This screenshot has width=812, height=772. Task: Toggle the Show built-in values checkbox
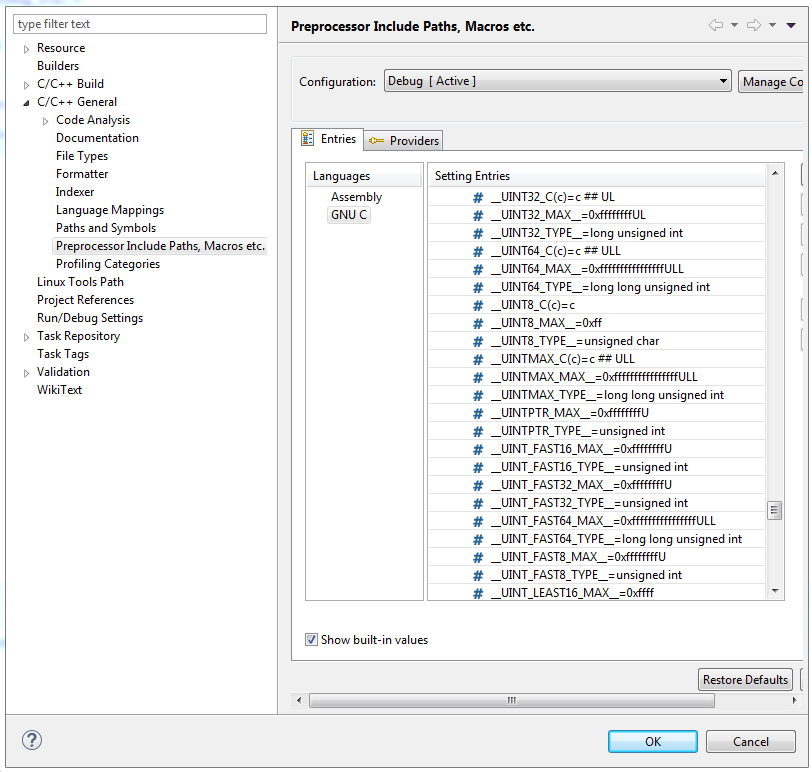coord(312,640)
